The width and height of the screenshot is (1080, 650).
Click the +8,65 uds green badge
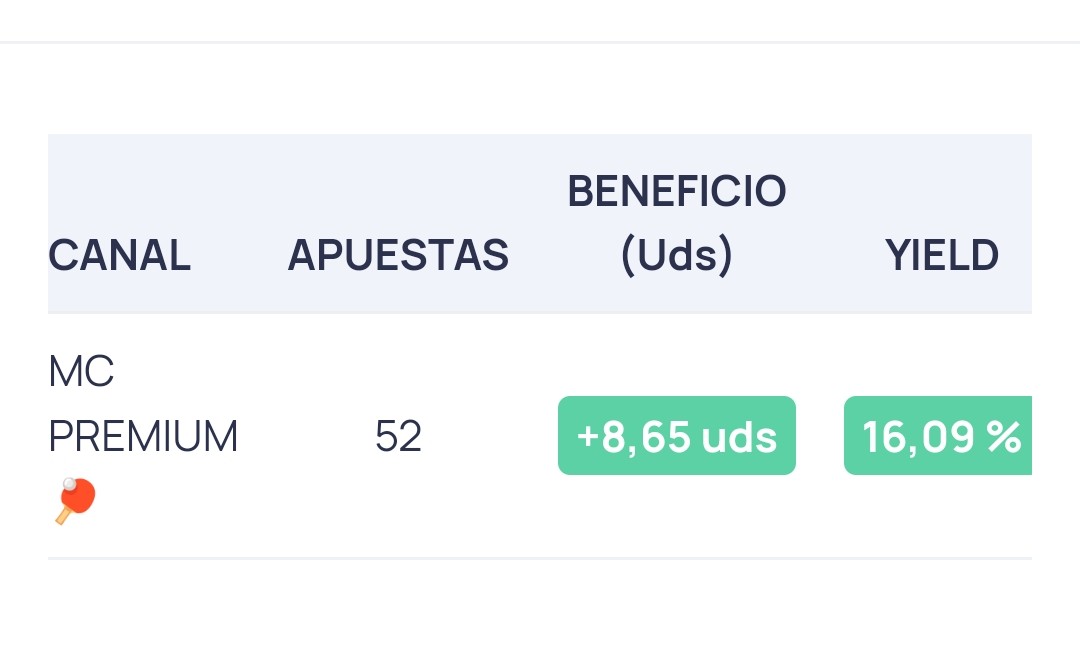click(x=676, y=435)
